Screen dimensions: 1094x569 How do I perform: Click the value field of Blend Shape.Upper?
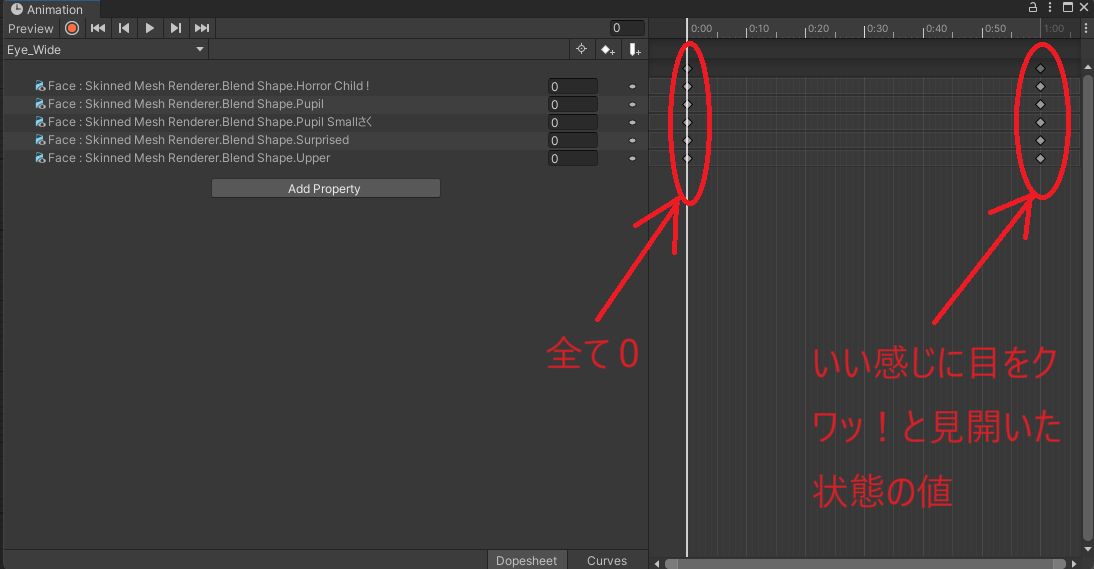(x=573, y=159)
